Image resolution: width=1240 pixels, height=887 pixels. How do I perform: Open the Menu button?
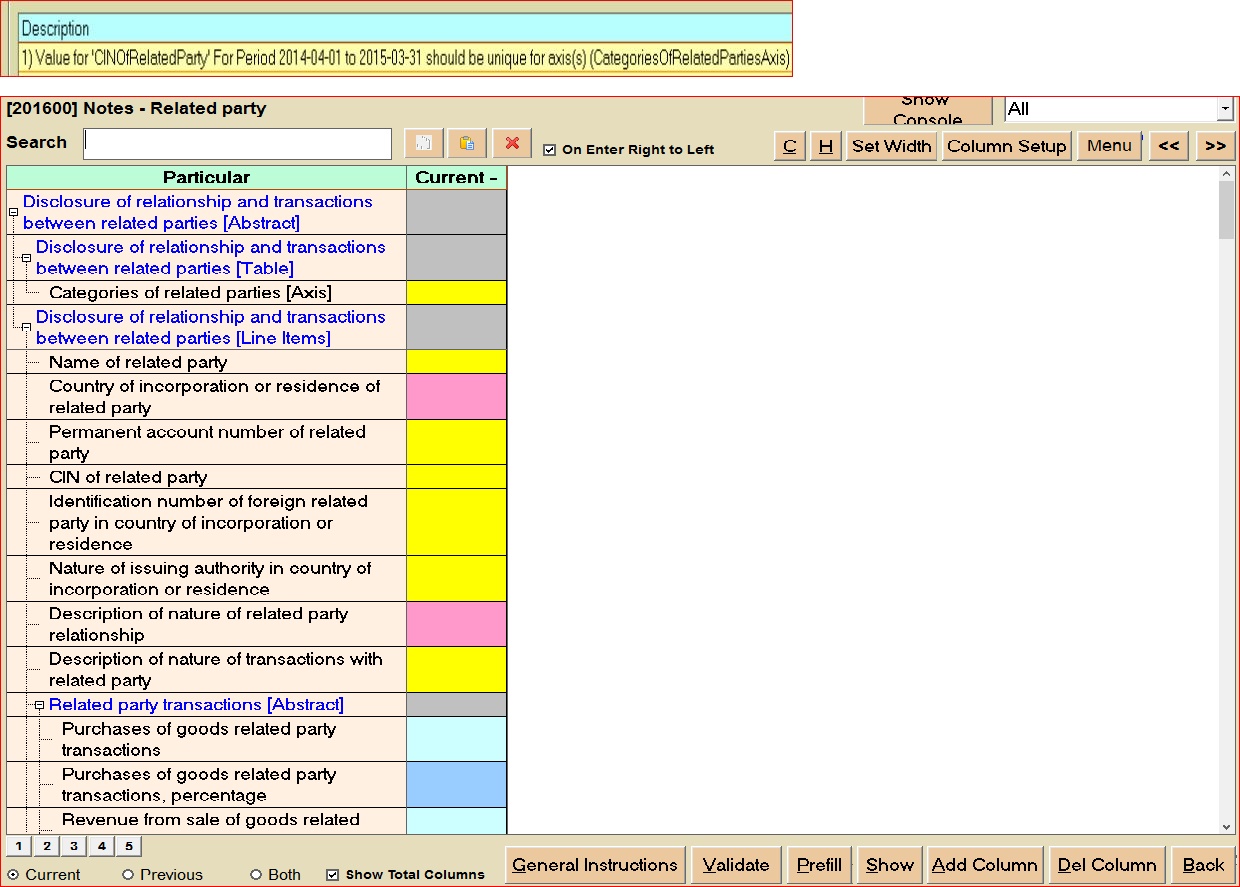click(1109, 146)
